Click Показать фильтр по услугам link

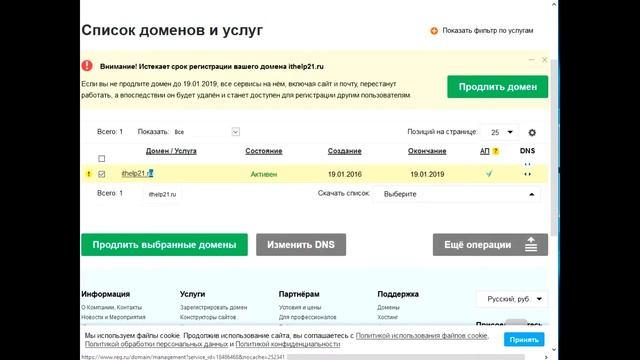pos(487,31)
